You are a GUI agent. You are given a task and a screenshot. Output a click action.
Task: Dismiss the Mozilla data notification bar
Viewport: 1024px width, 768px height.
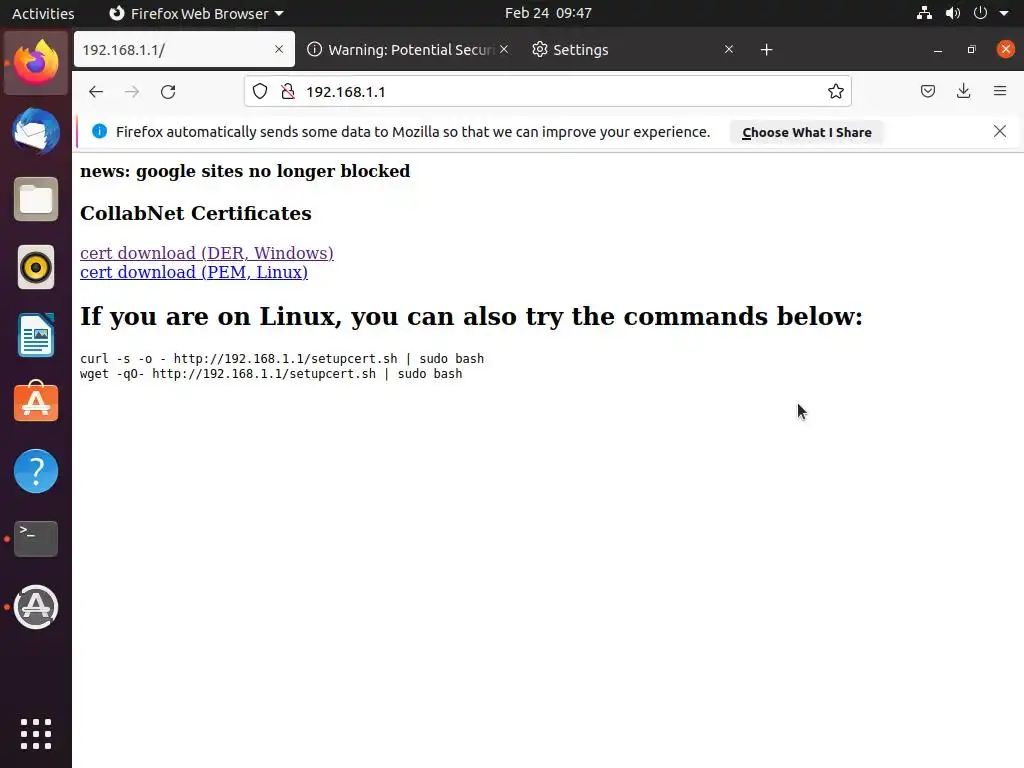coord(999,131)
